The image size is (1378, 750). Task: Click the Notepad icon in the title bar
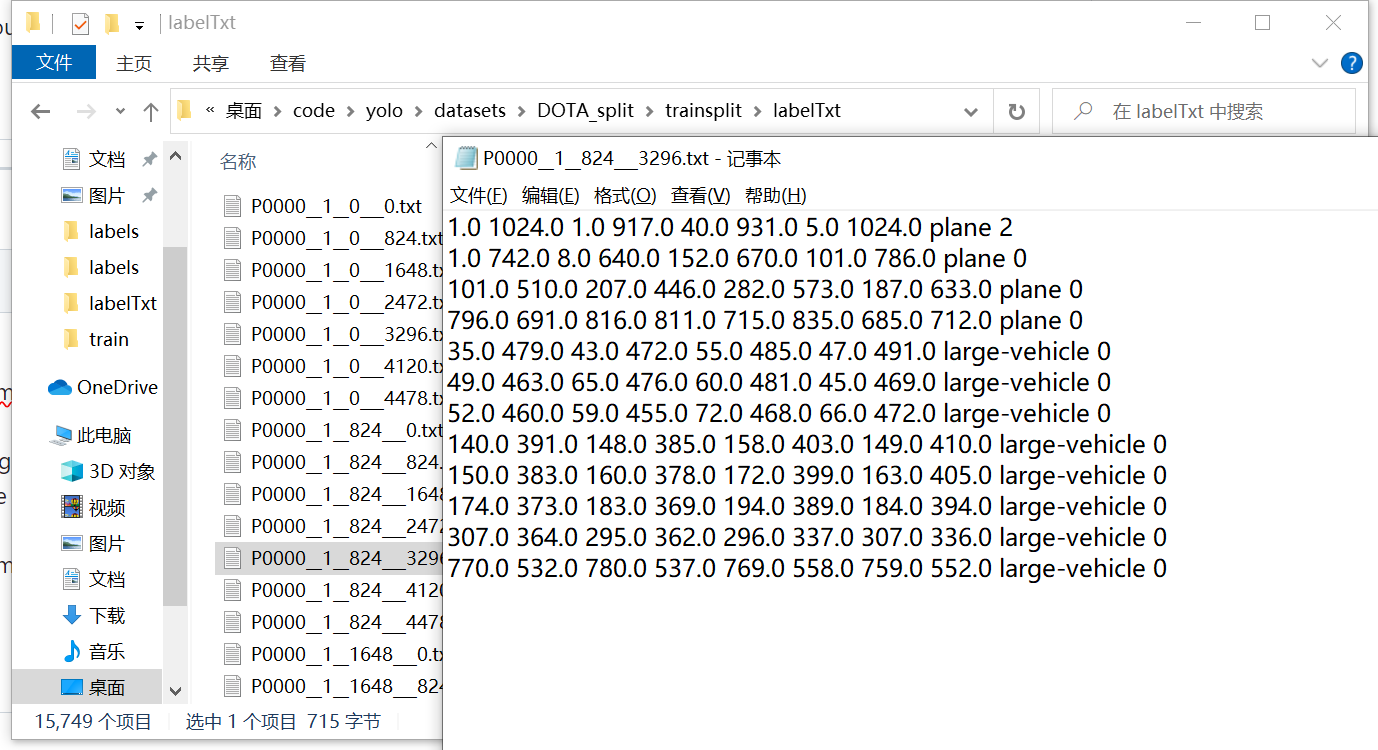click(x=466, y=158)
